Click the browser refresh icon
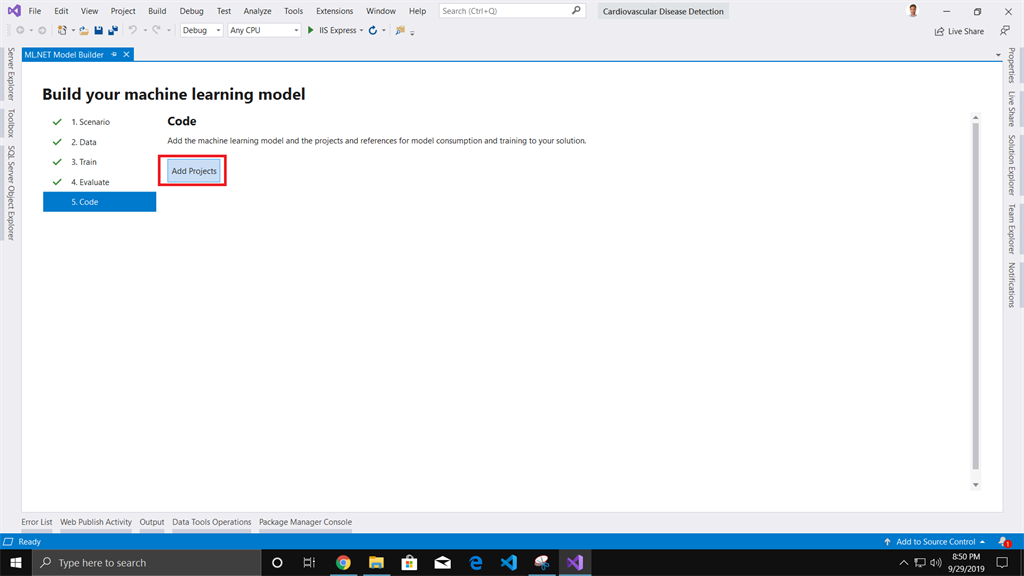 (x=373, y=30)
